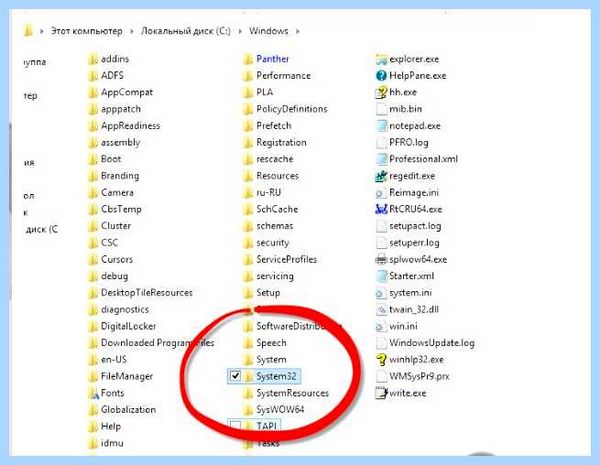Viewport: 600px width, 465px height.
Task: Click the System32 folder icon
Action: pyautogui.click(x=248, y=376)
